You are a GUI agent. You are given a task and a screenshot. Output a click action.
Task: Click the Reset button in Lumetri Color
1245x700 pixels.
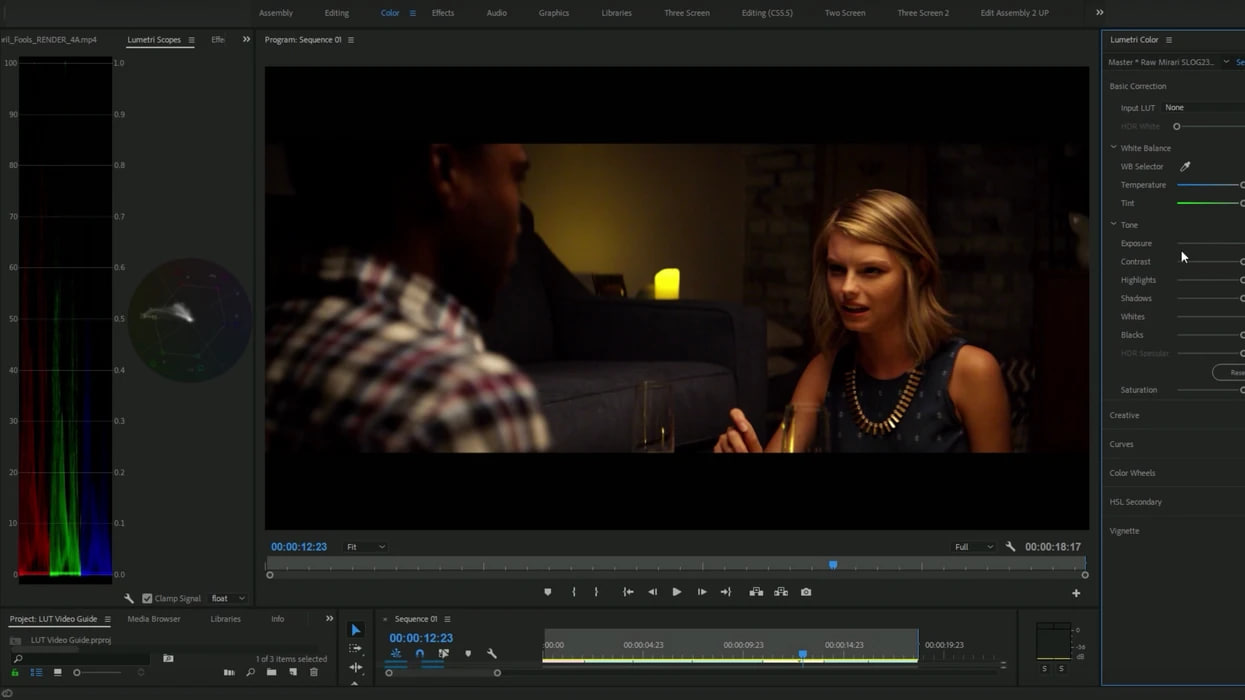1234,372
